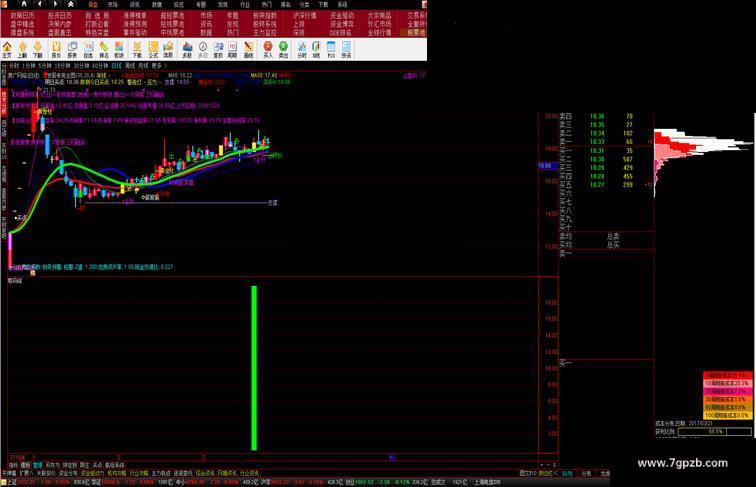Image resolution: width=756 pixels, height=487 pixels.
Task: Open 政策日历 link in red panel
Action: (x=22, y=15)
